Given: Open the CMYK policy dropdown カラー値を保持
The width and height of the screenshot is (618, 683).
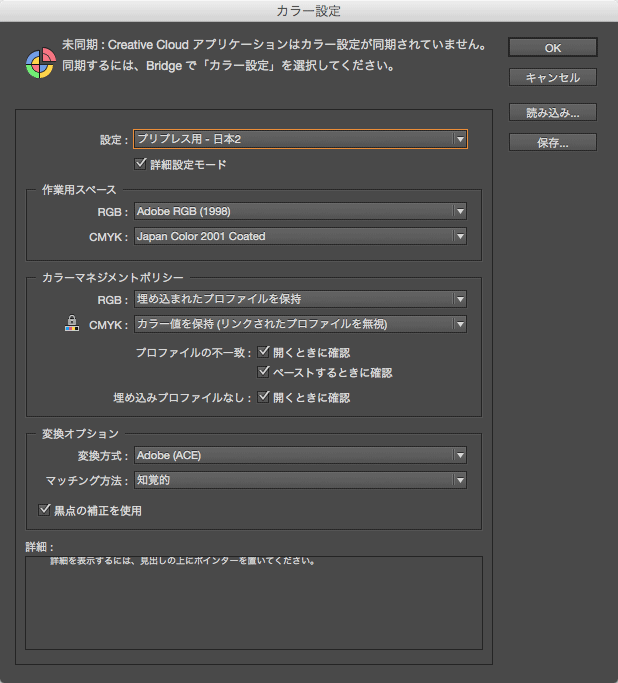Looking at the screenshot, I should coord(300,324).
